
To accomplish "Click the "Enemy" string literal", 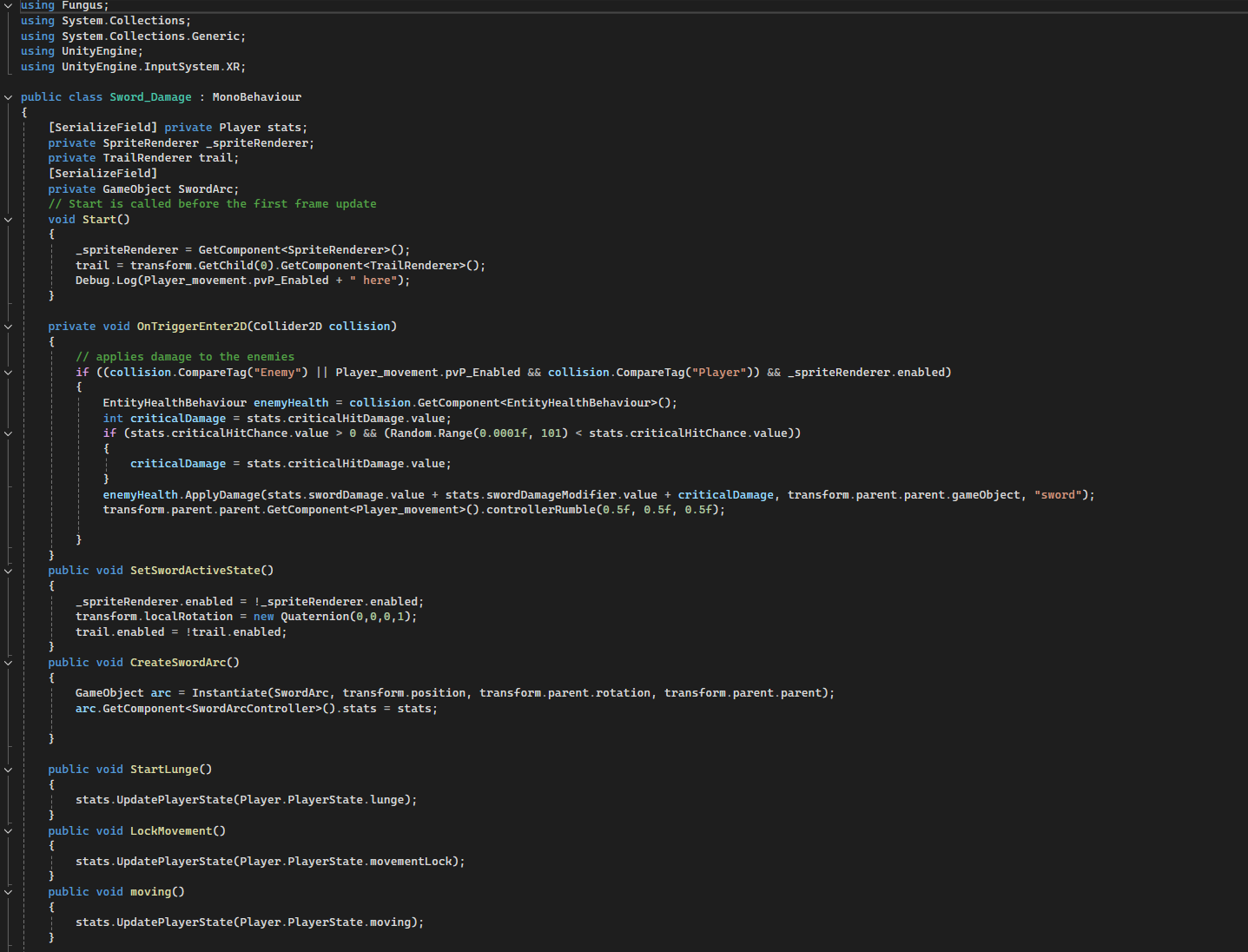I will pos(277,372).
